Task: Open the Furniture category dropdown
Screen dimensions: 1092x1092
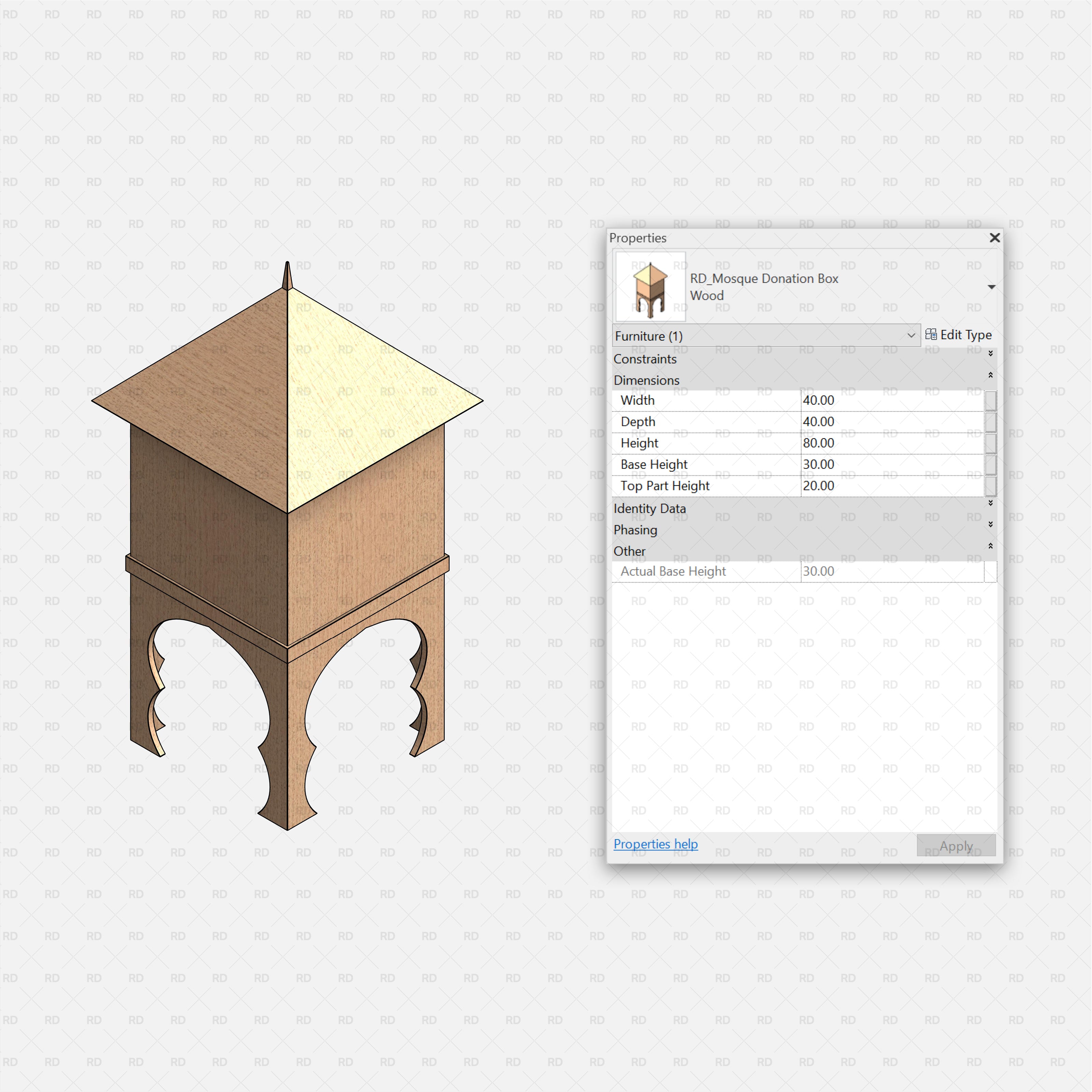Action: 913,334
